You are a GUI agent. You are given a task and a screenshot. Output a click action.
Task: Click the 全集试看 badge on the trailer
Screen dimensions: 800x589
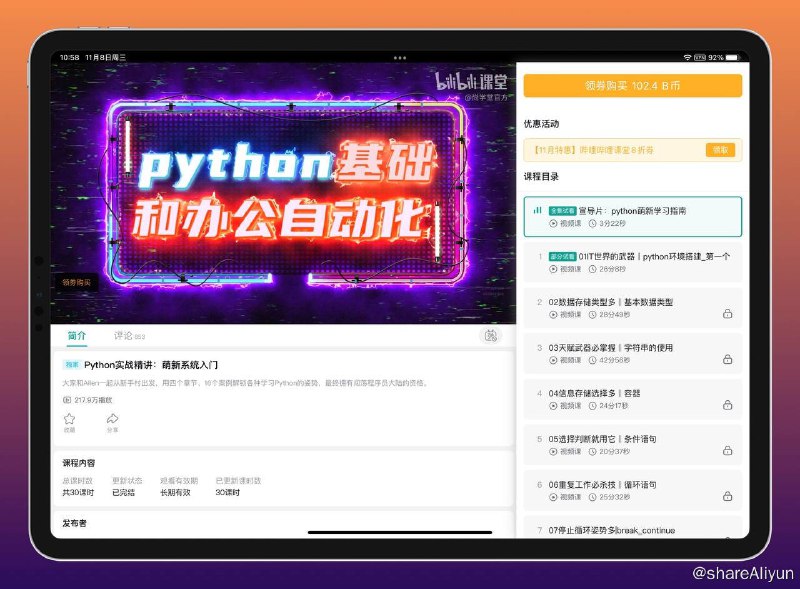[563, 210]
